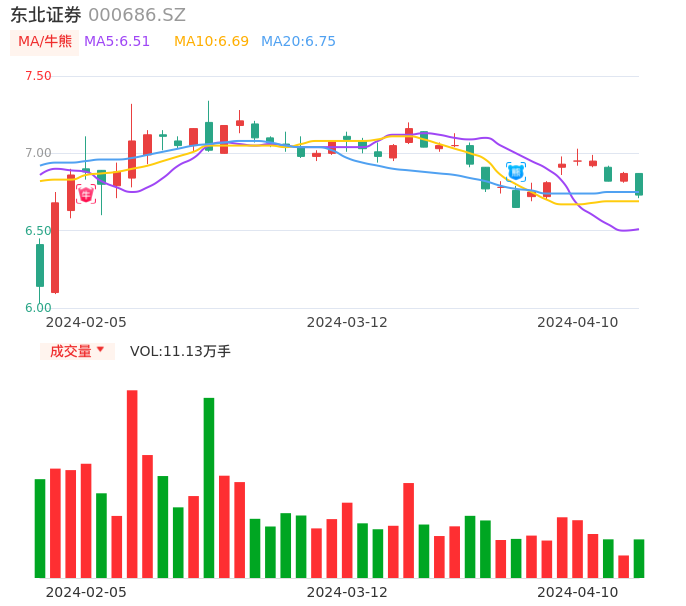Viewport: 686px width, 606px height.
Task: Click the 7.50 price axis label
Action: click(x=38, y=76)
